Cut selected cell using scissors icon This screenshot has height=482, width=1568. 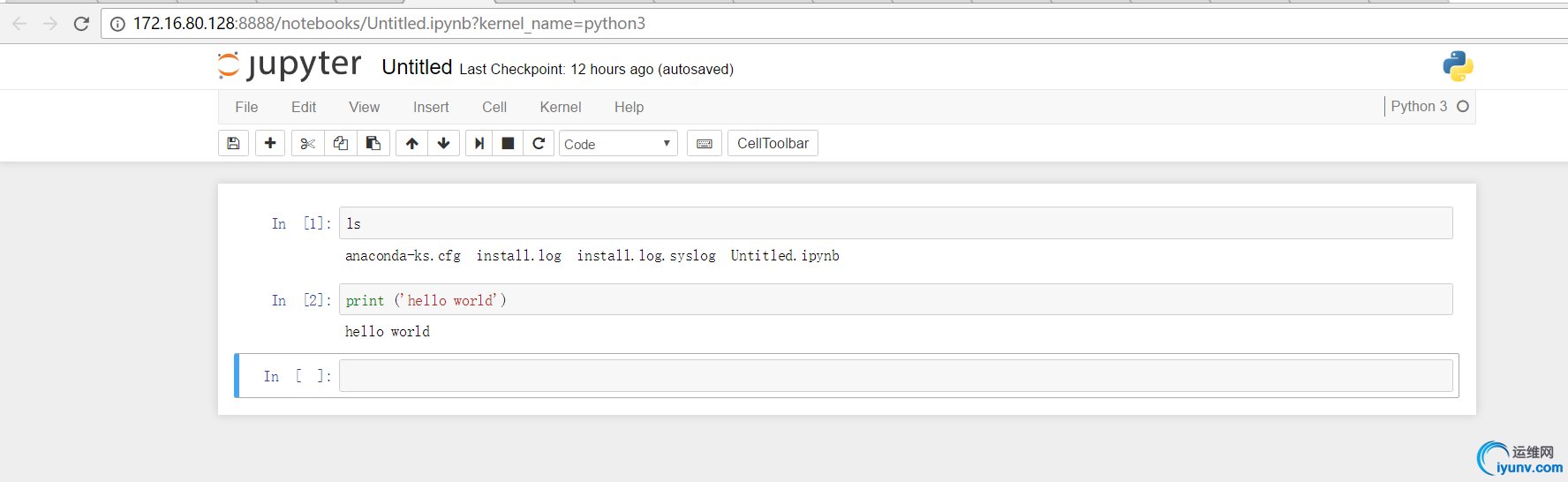point(307,143)
